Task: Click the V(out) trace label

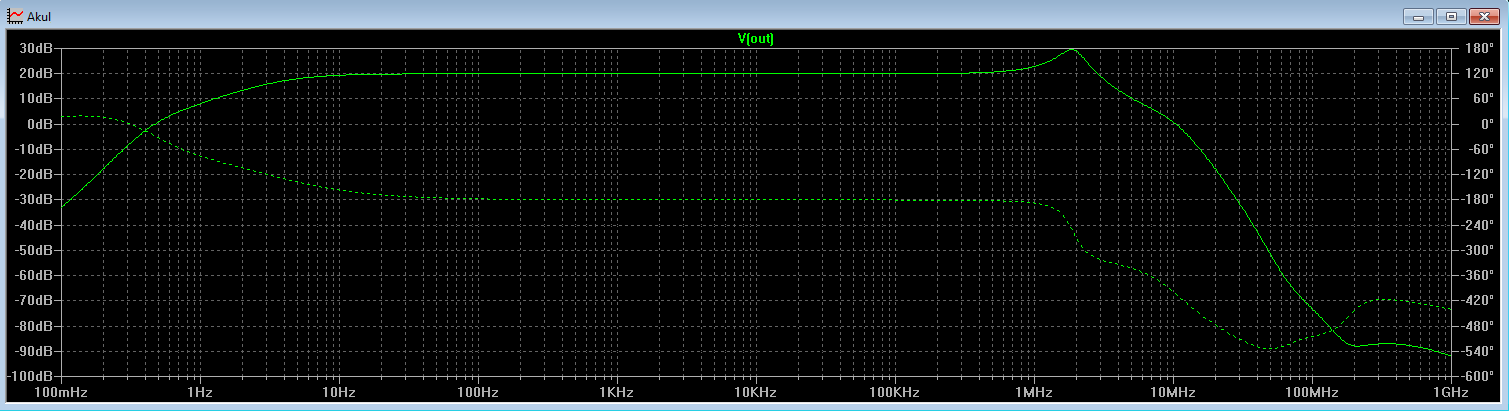Action: tap(755, 39)
